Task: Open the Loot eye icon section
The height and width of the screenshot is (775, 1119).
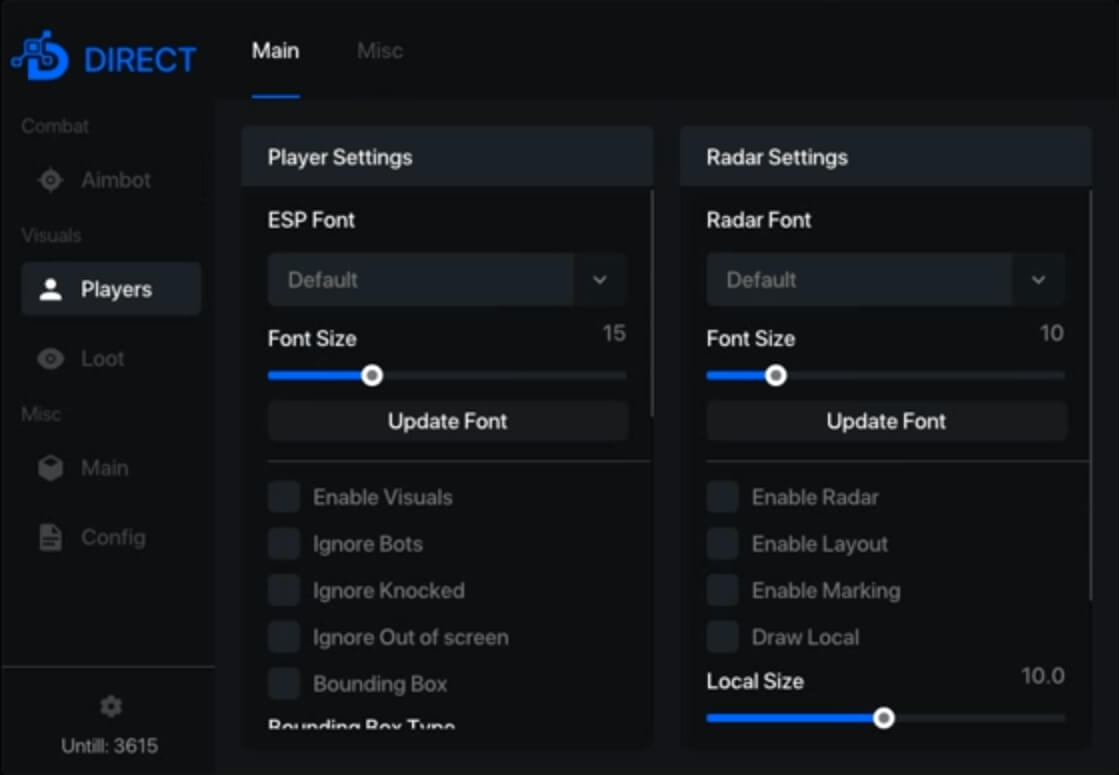Action: click(50, 359)
